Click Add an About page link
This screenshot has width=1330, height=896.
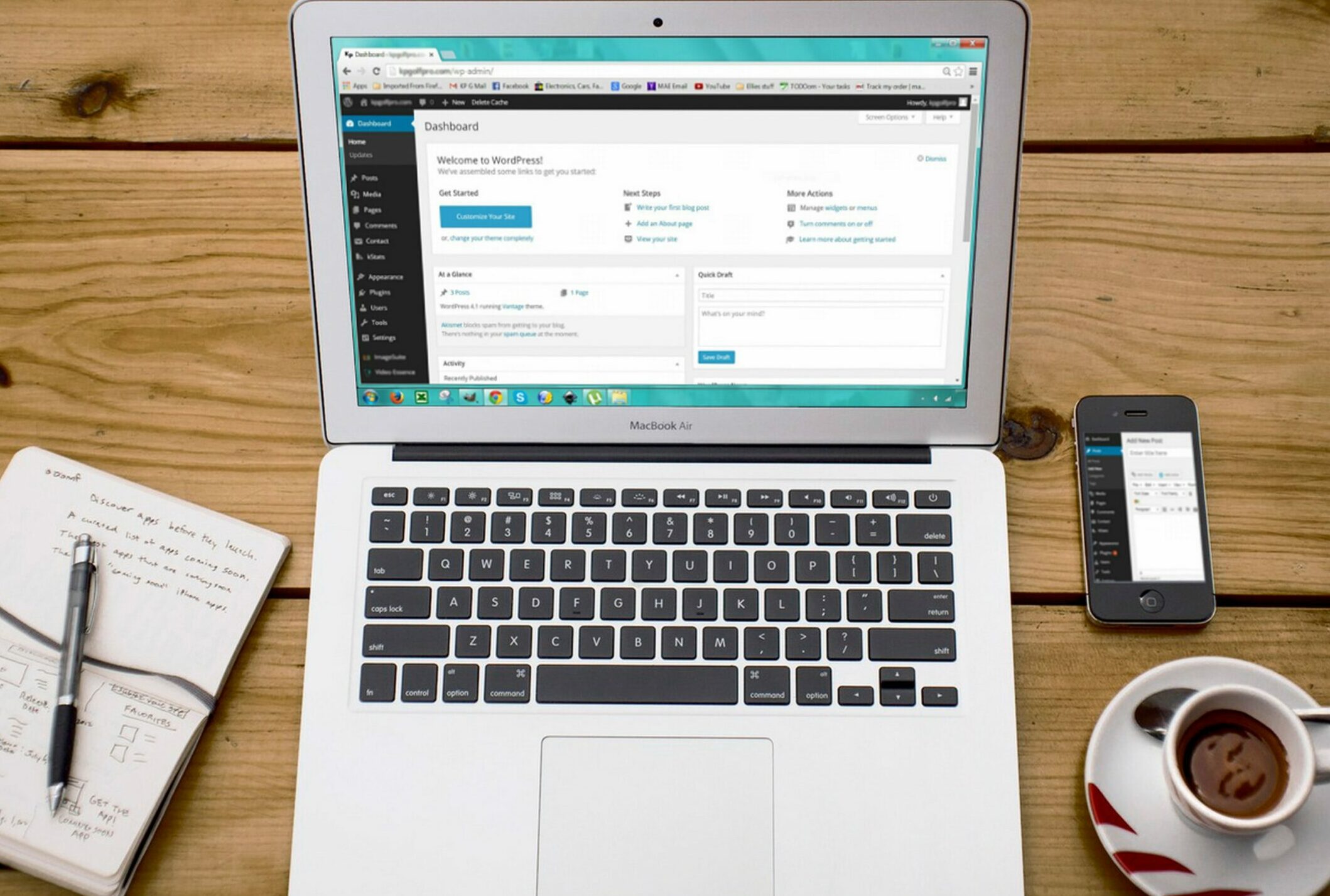pyautogui.click(x=665, y=224)
